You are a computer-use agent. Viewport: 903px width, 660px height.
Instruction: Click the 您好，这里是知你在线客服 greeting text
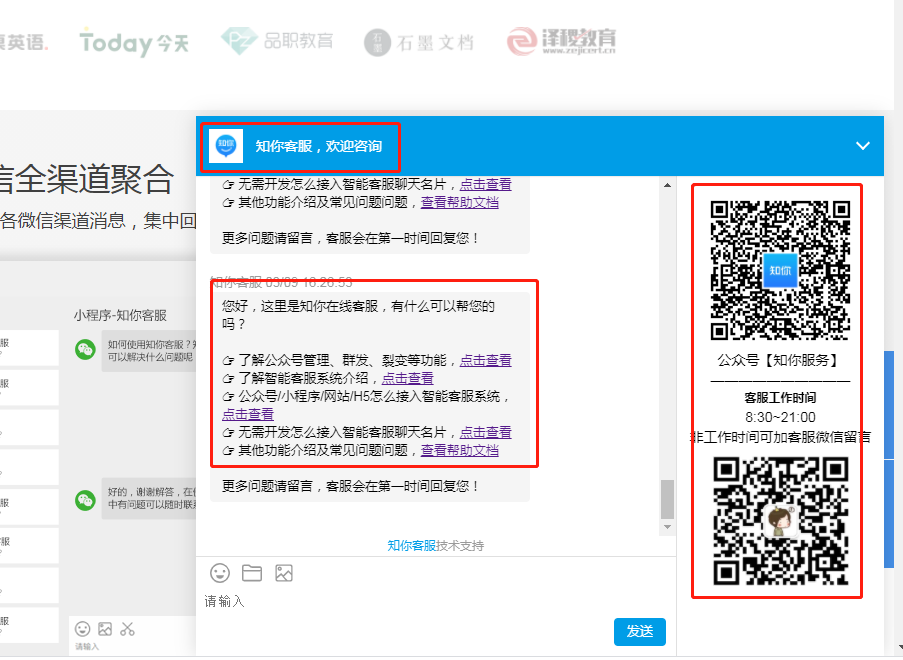point(358,315)
